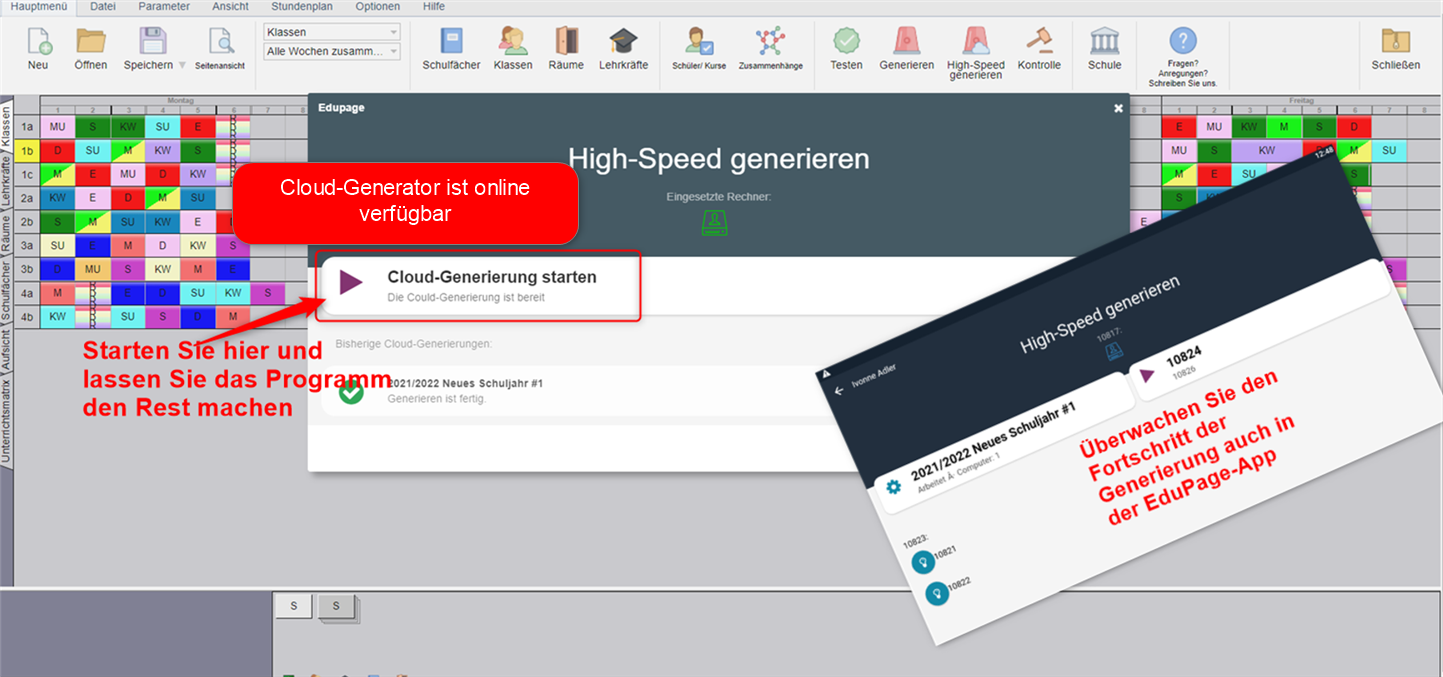Run the Testen timetable check
This screenshot has width=1443, height=677.
click(x=847, y=48)
